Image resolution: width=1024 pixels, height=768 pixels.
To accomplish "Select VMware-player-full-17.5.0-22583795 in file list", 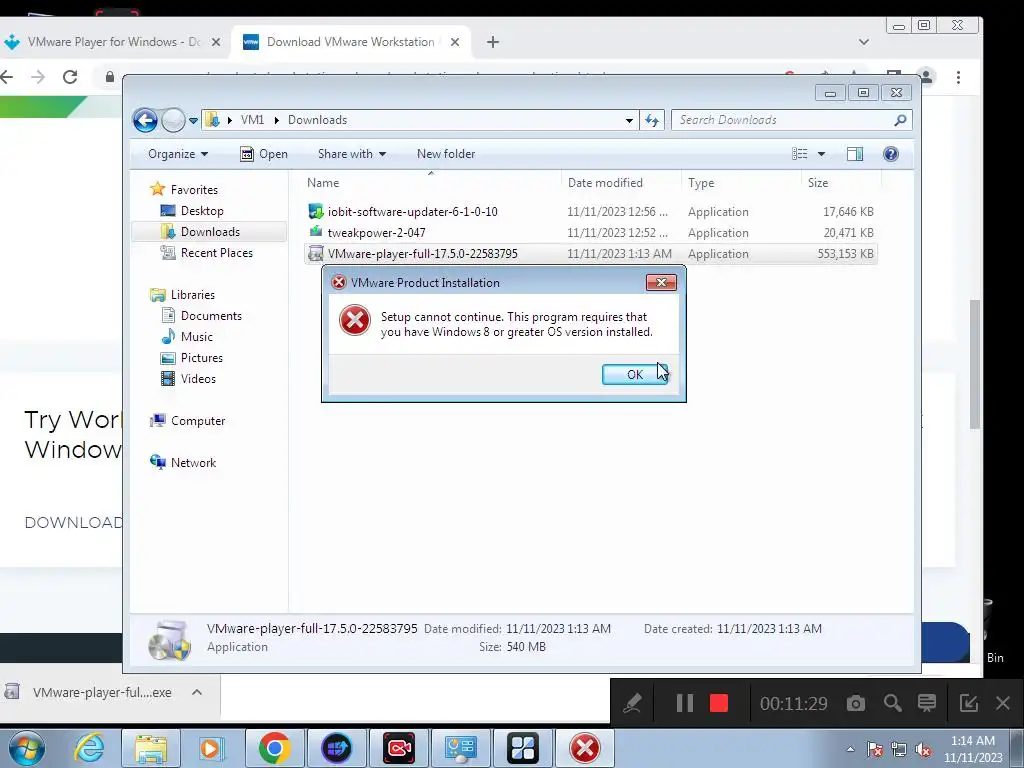I will (x=590, y=253).
